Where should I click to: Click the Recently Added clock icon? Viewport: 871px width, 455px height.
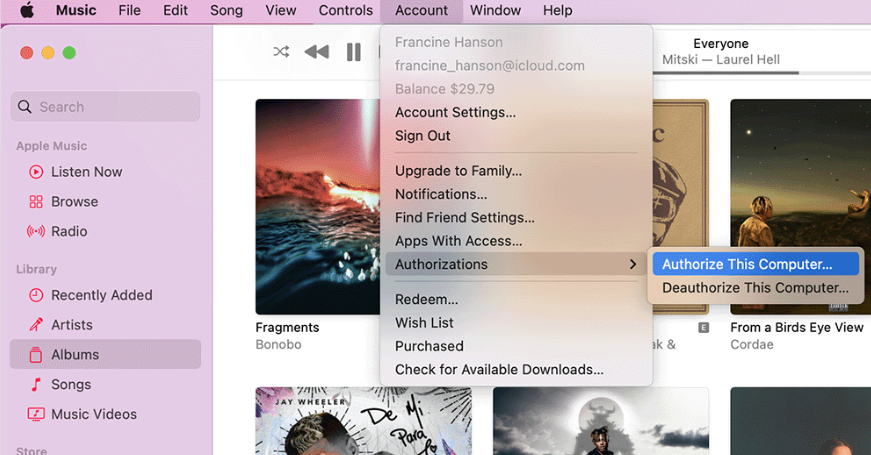coord(36,295)
